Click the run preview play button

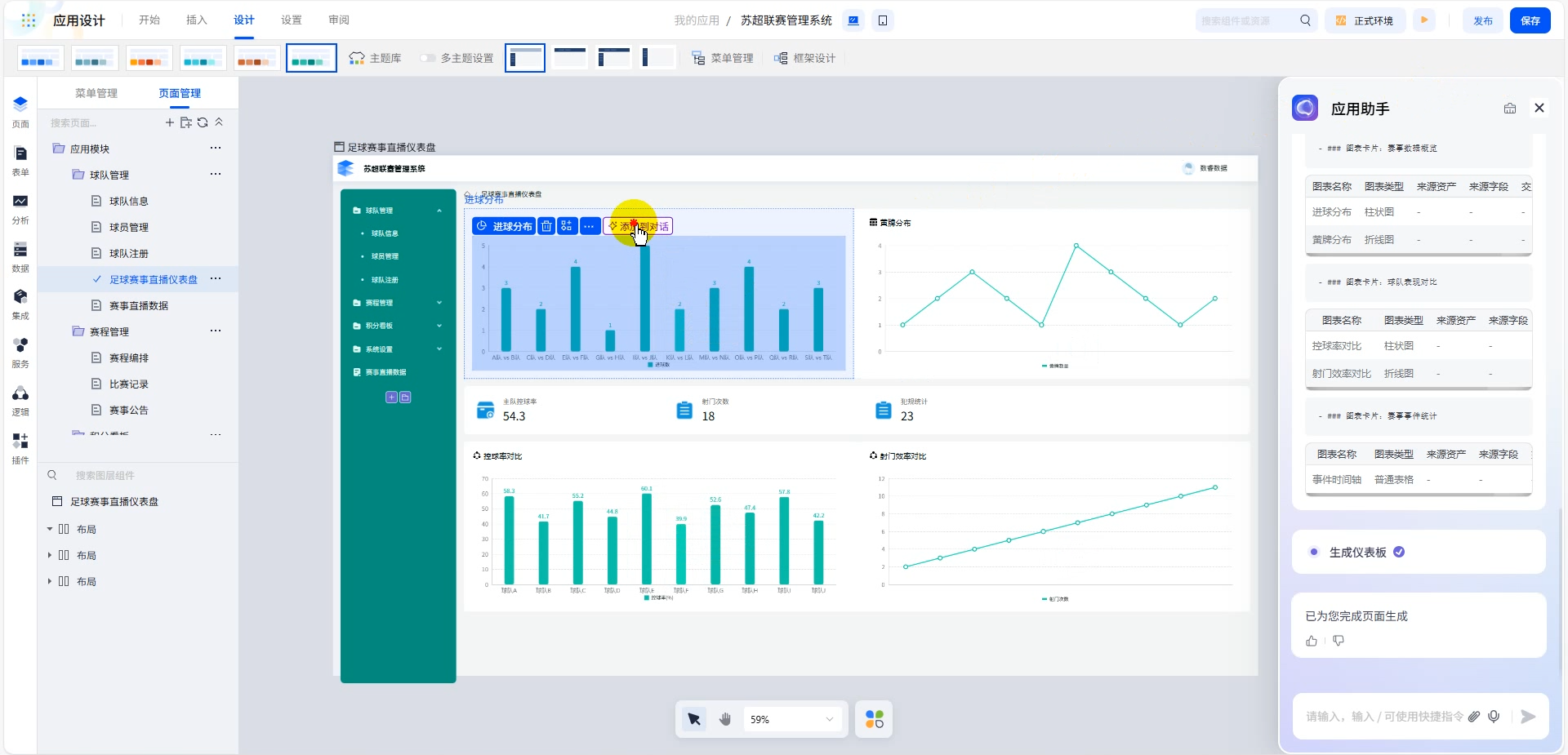(x=1424, y=20)
